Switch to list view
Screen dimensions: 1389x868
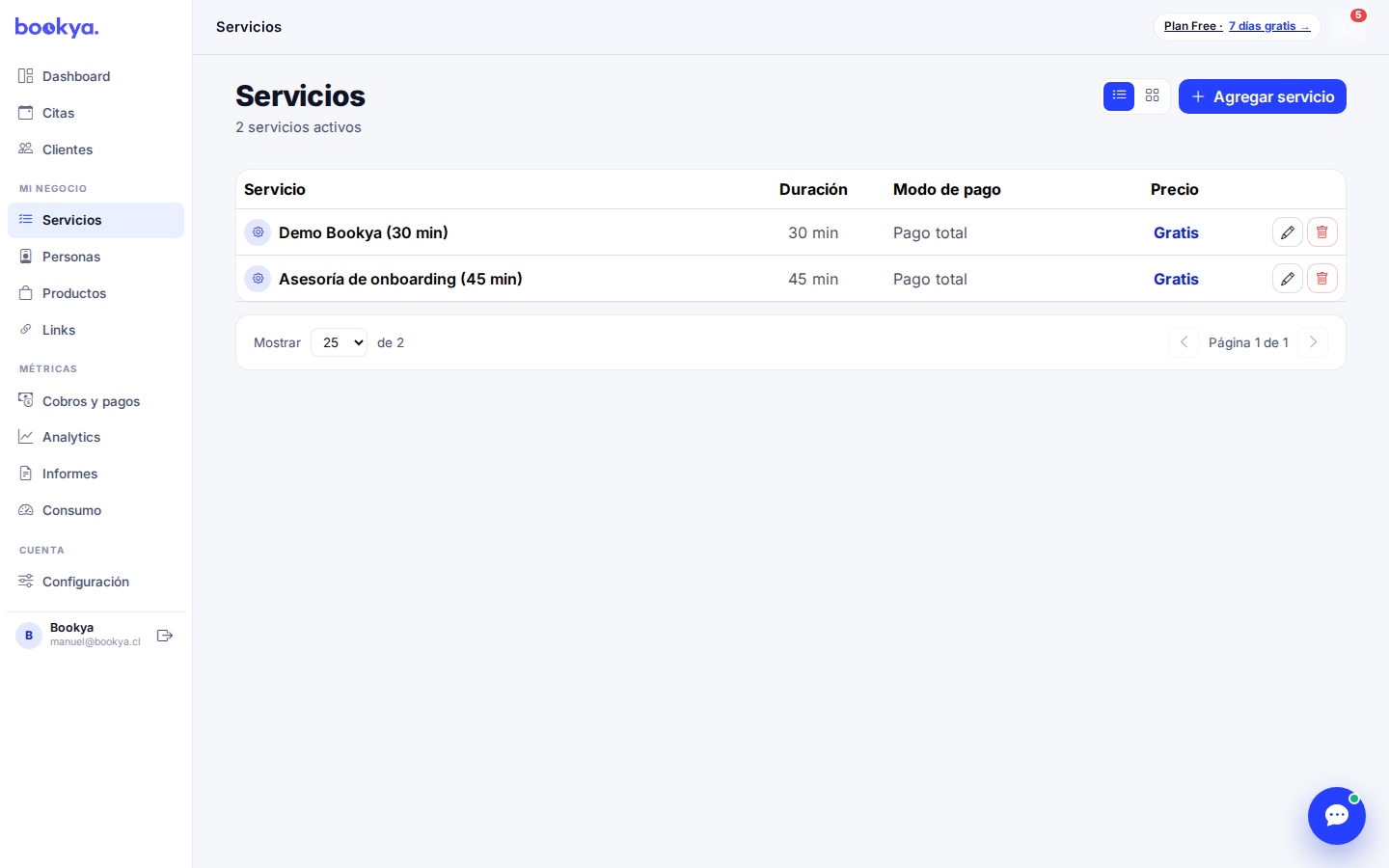[1119, 96]
